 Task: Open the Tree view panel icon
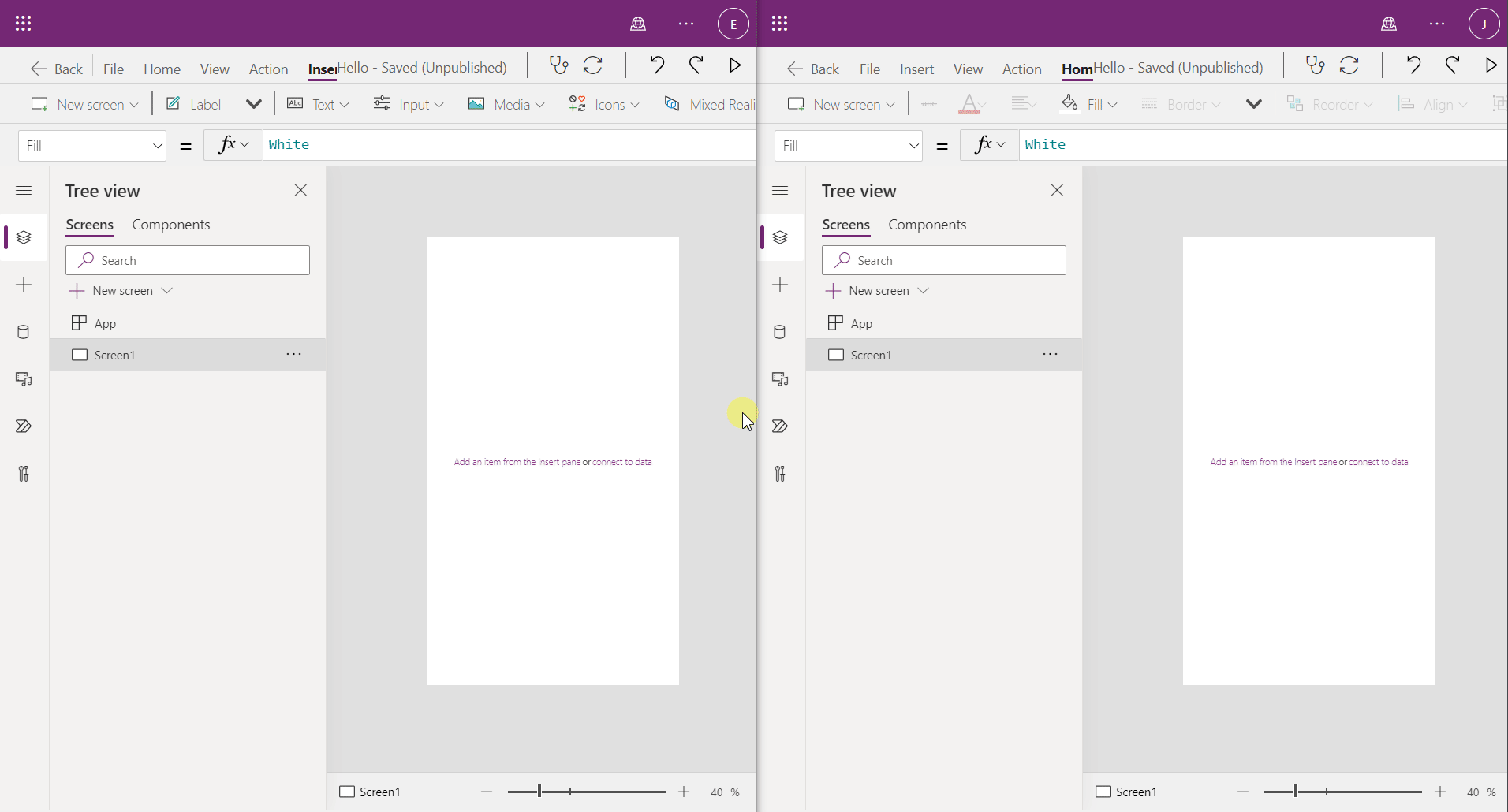point(24,237)
